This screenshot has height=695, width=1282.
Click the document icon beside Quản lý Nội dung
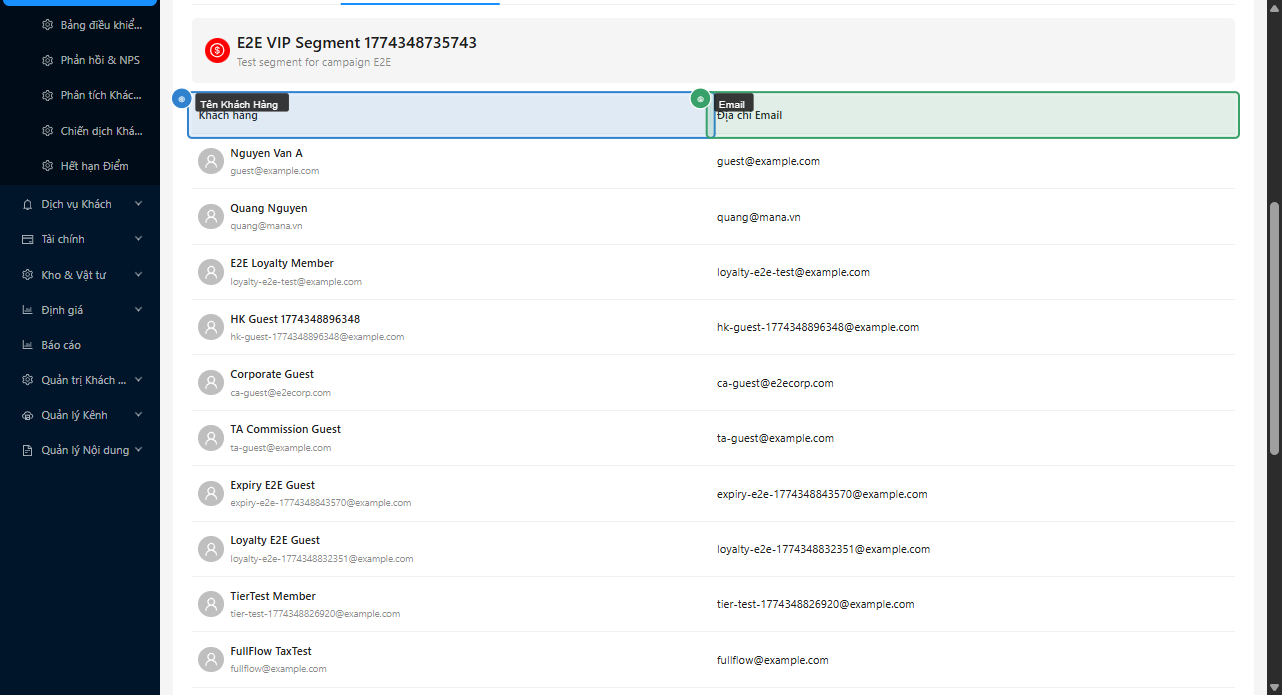(x=27, y=450)
